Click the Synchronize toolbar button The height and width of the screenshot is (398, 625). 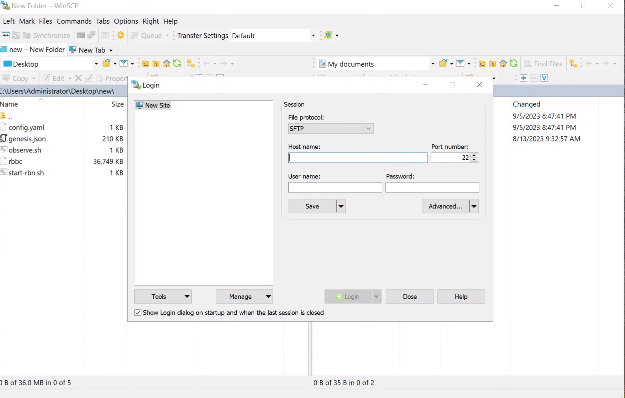47,35
